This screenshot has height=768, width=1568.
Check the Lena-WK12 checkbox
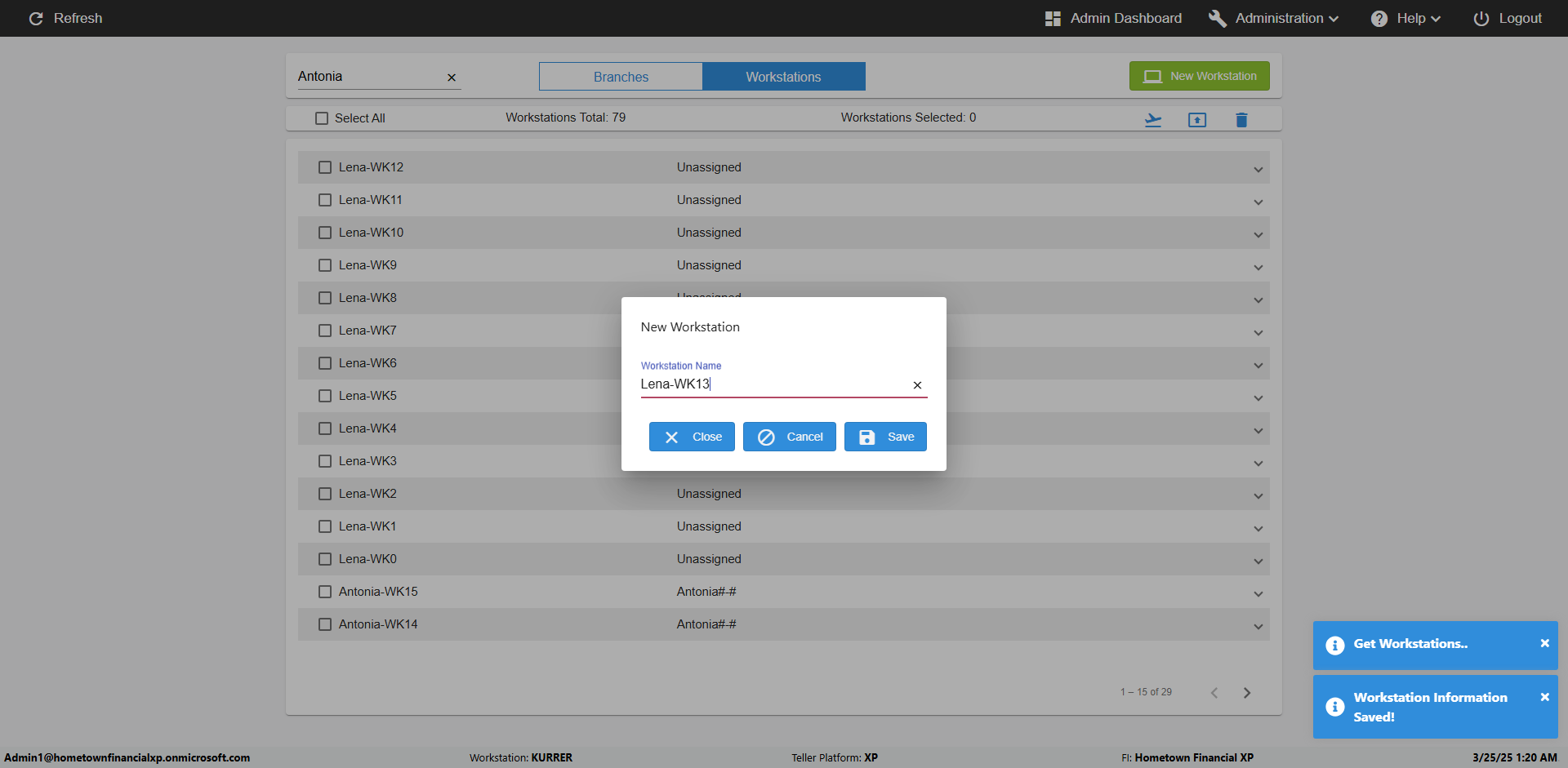pos(325,167)
